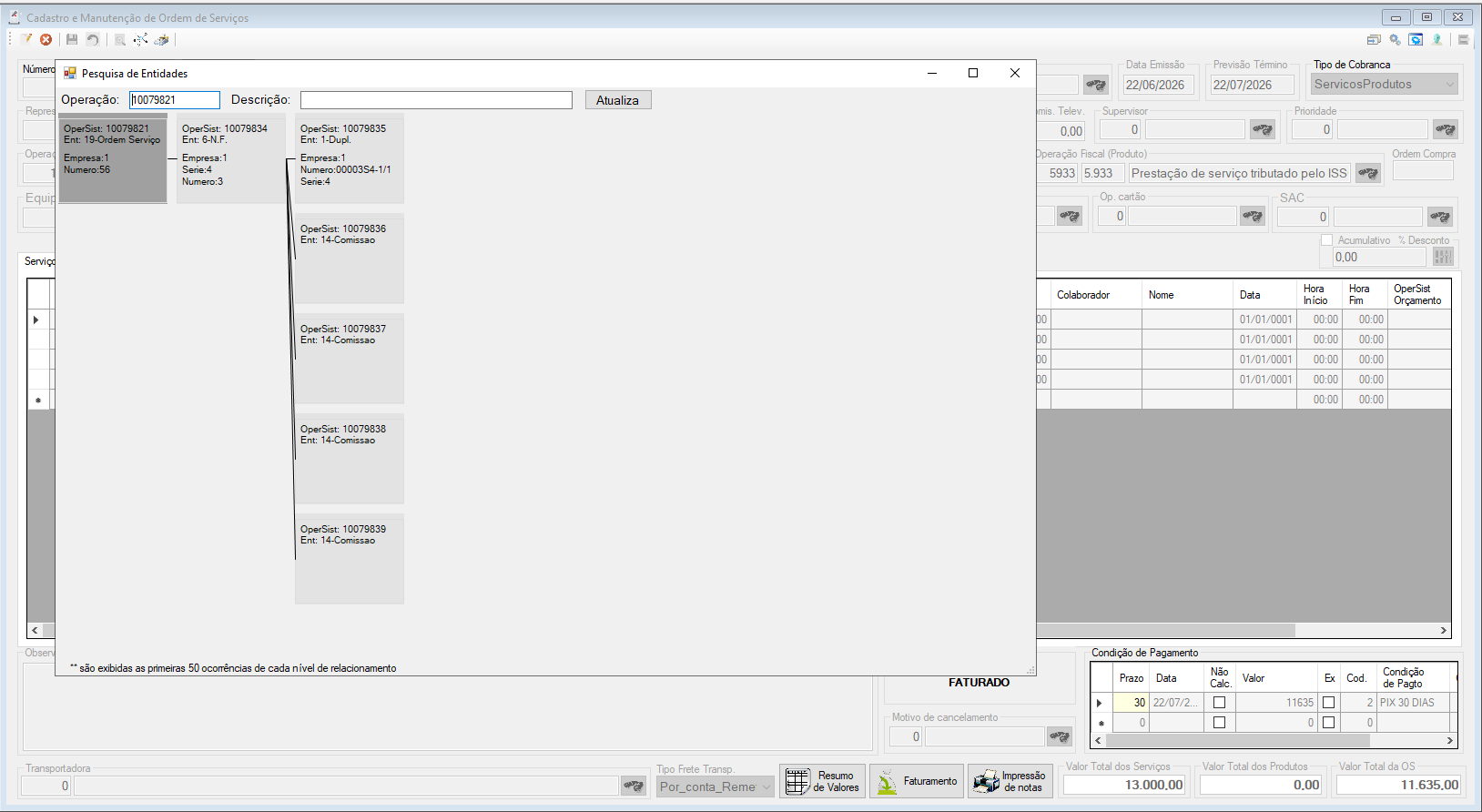Select the OperSist 10079836 Comissao card

350,259
